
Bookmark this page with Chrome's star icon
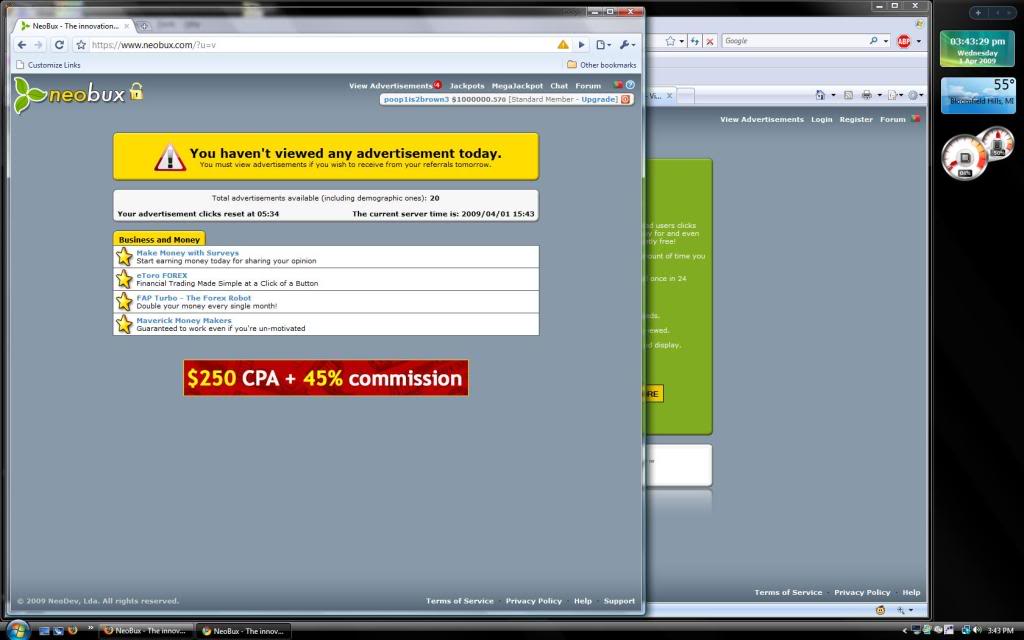[x=81, y=45]
